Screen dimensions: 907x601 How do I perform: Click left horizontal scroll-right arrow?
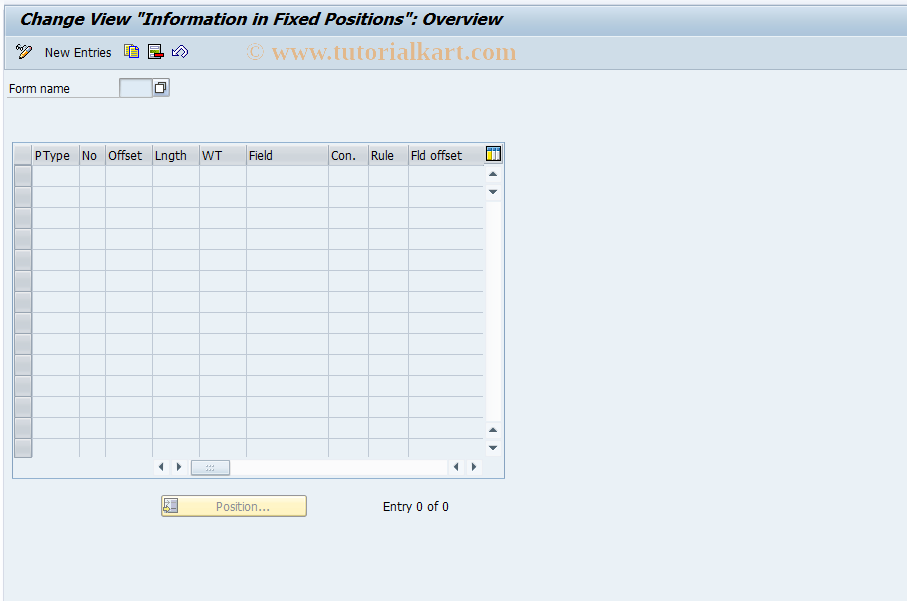pyautogui.click(x=179, y=467)
